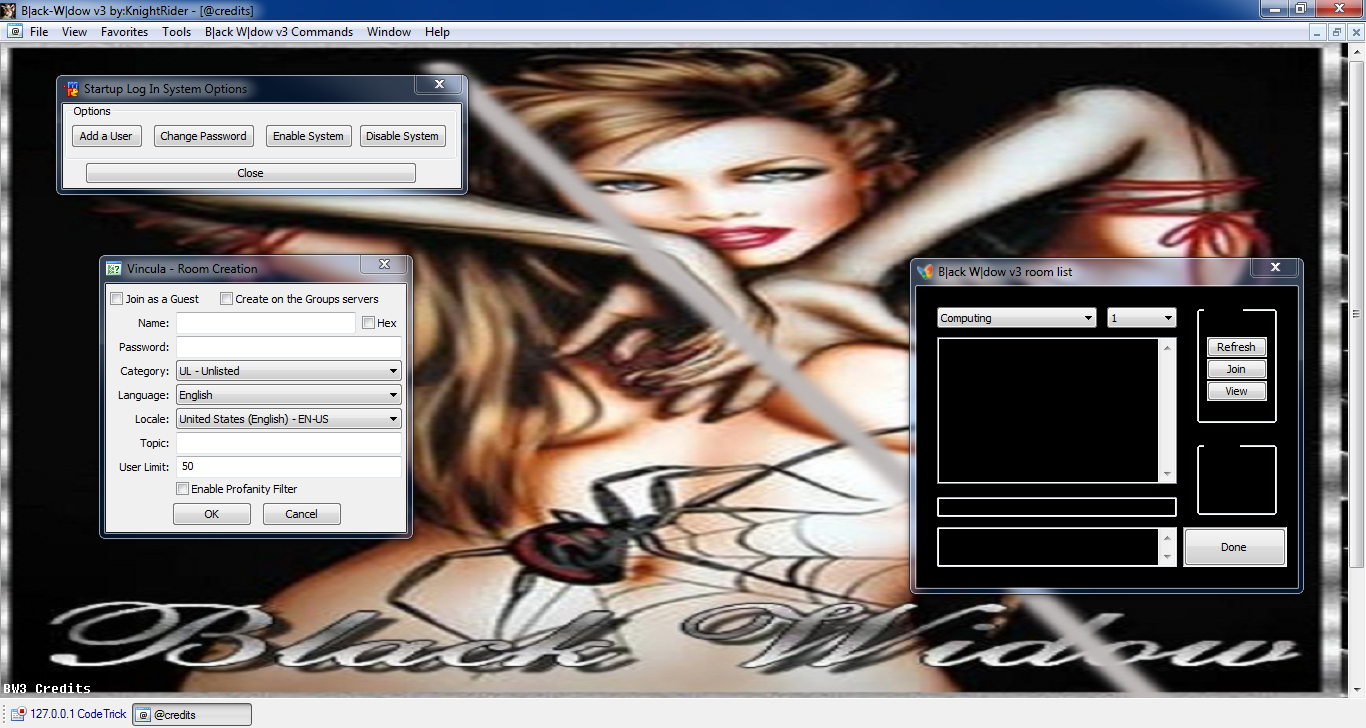Click the room list scrollbar down arrow
Viewport: 1366px width, 728px height.
coord(1168,474)
